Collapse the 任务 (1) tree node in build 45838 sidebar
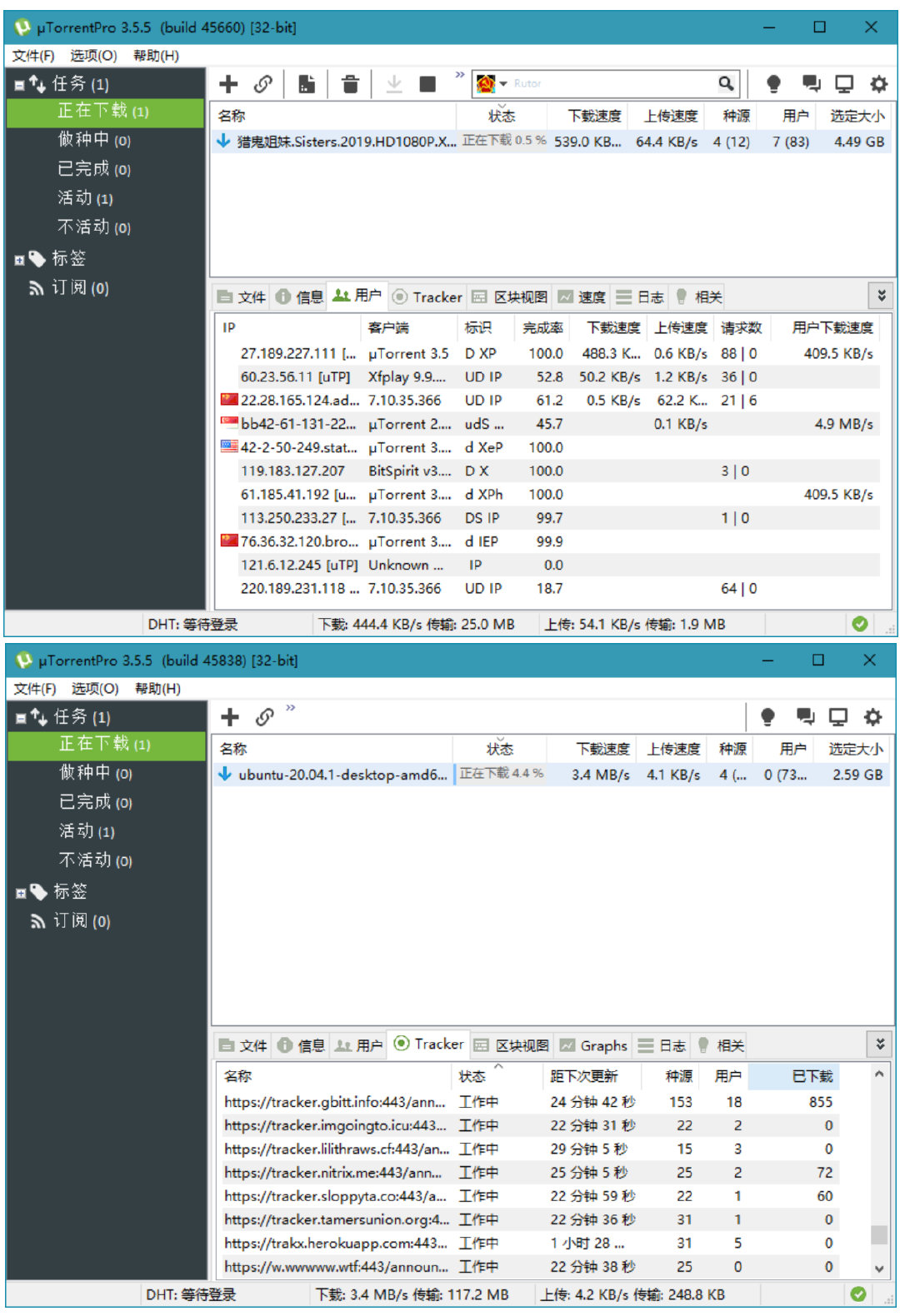The width and height of the screenshot is (900, 1316). point(21,718)
